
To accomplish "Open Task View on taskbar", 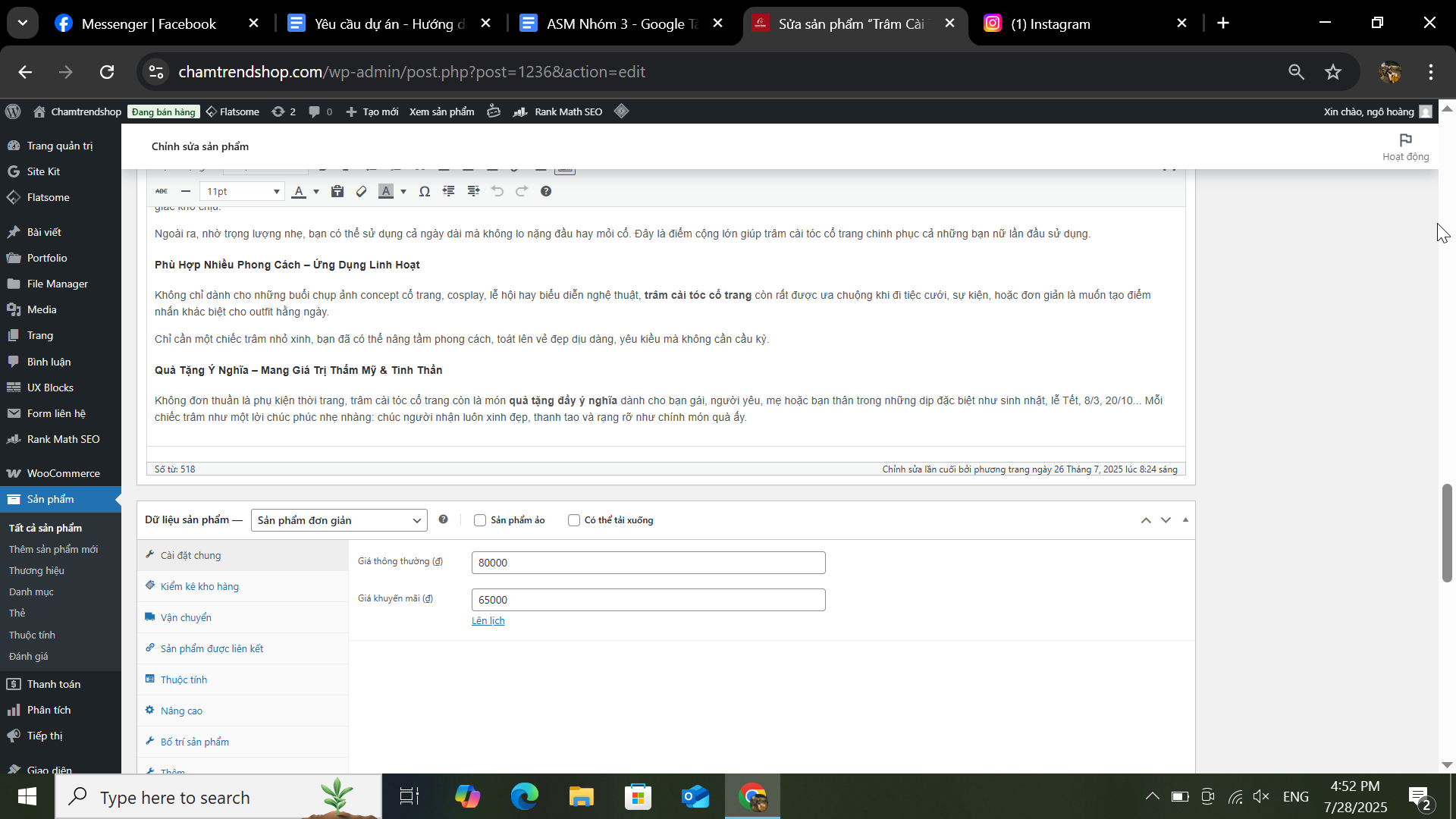I will click(x=409, y=797).
